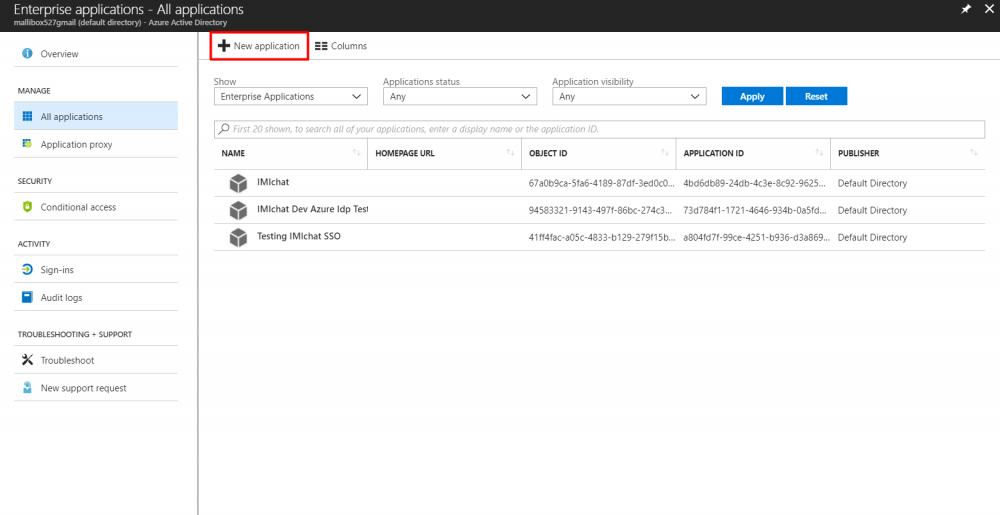
Task: Open Conditional access menu item
Action: (96, 207)
